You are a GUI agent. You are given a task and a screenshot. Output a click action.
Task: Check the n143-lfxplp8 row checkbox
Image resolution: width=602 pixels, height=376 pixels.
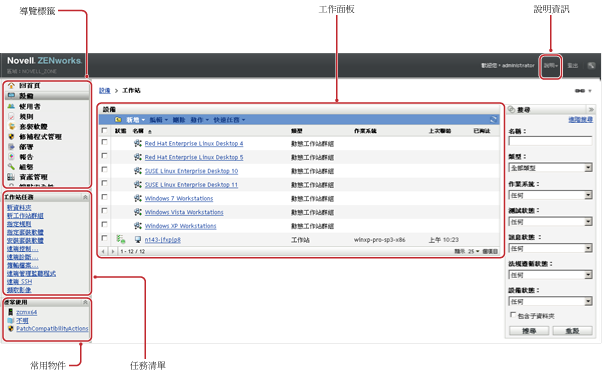104,238
